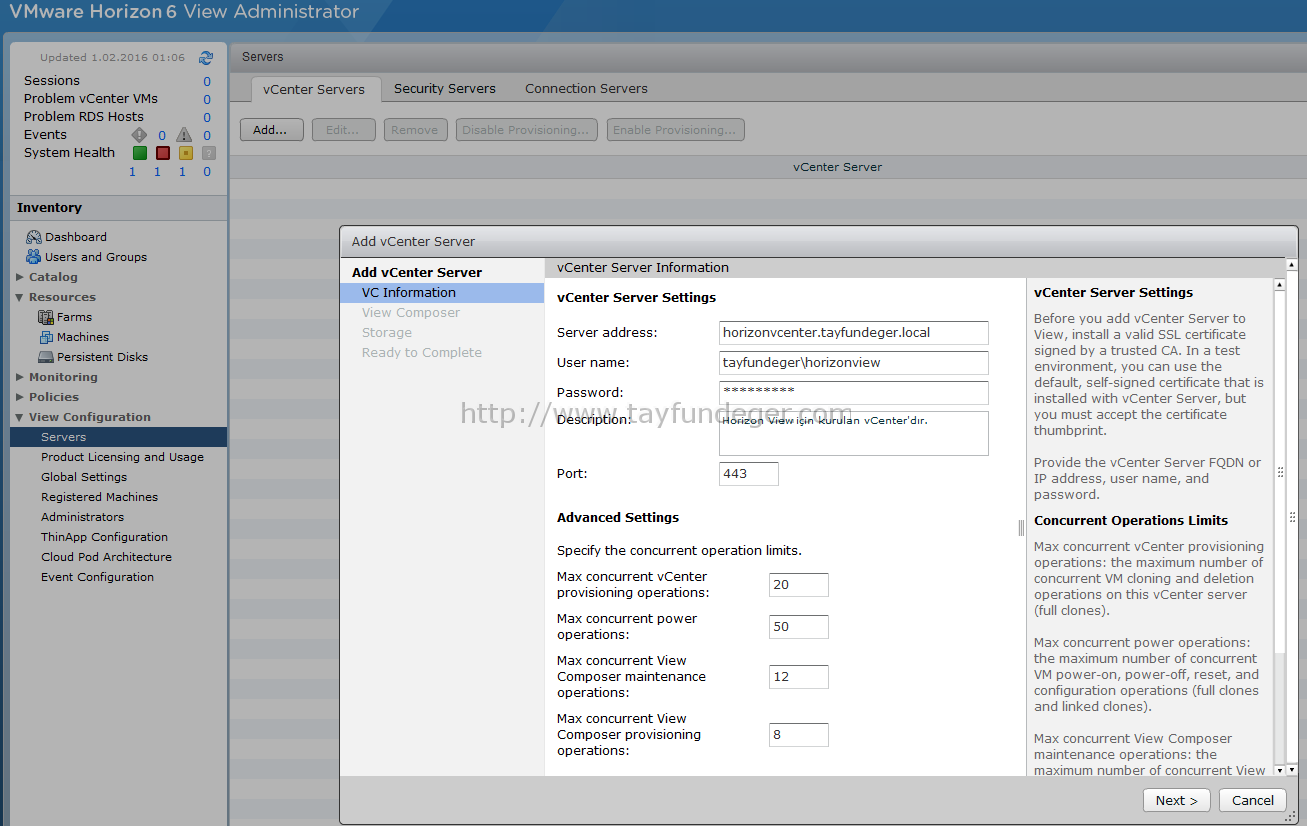
Task: Click the Sessions count link
Action: pyautogui.click(x=207, y=82)
